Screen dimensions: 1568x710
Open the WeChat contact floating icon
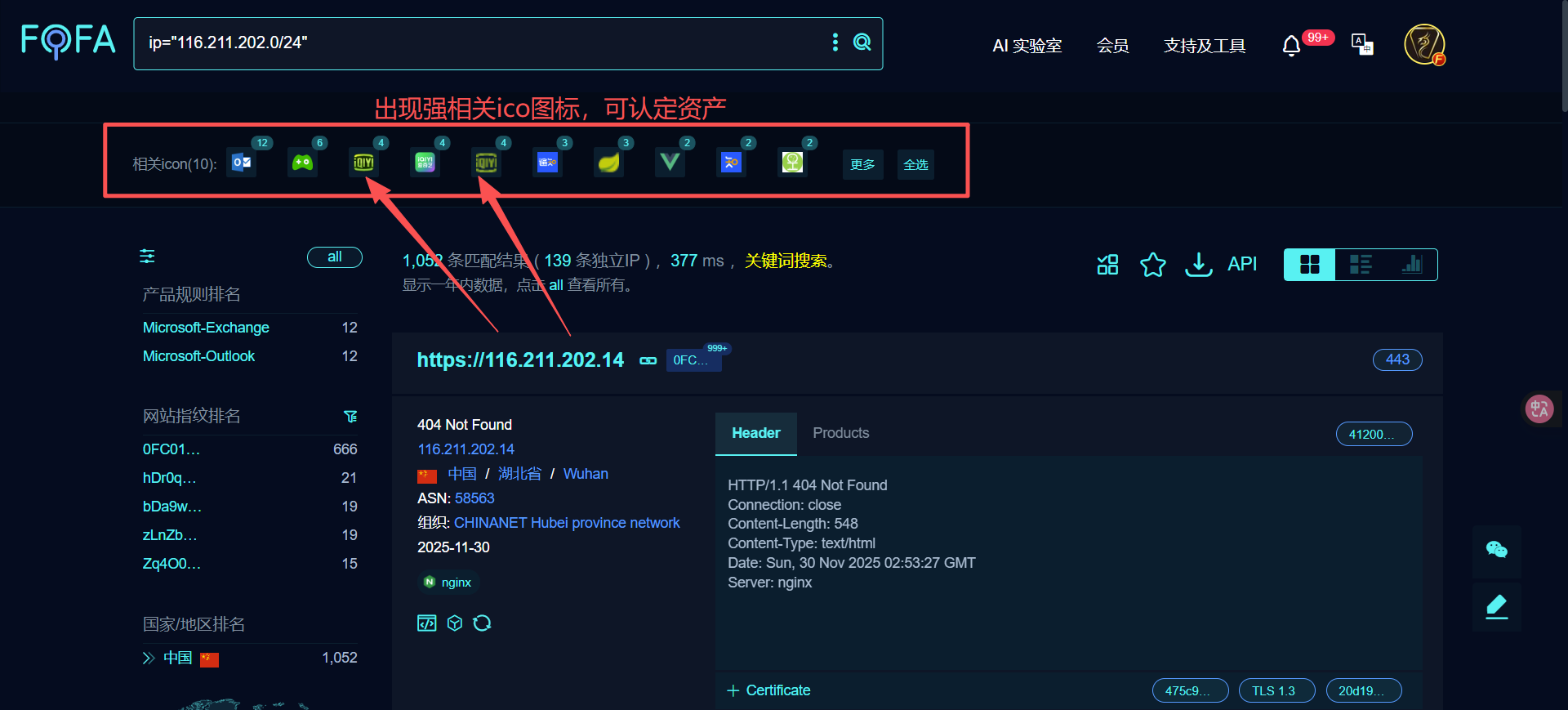1496,550
